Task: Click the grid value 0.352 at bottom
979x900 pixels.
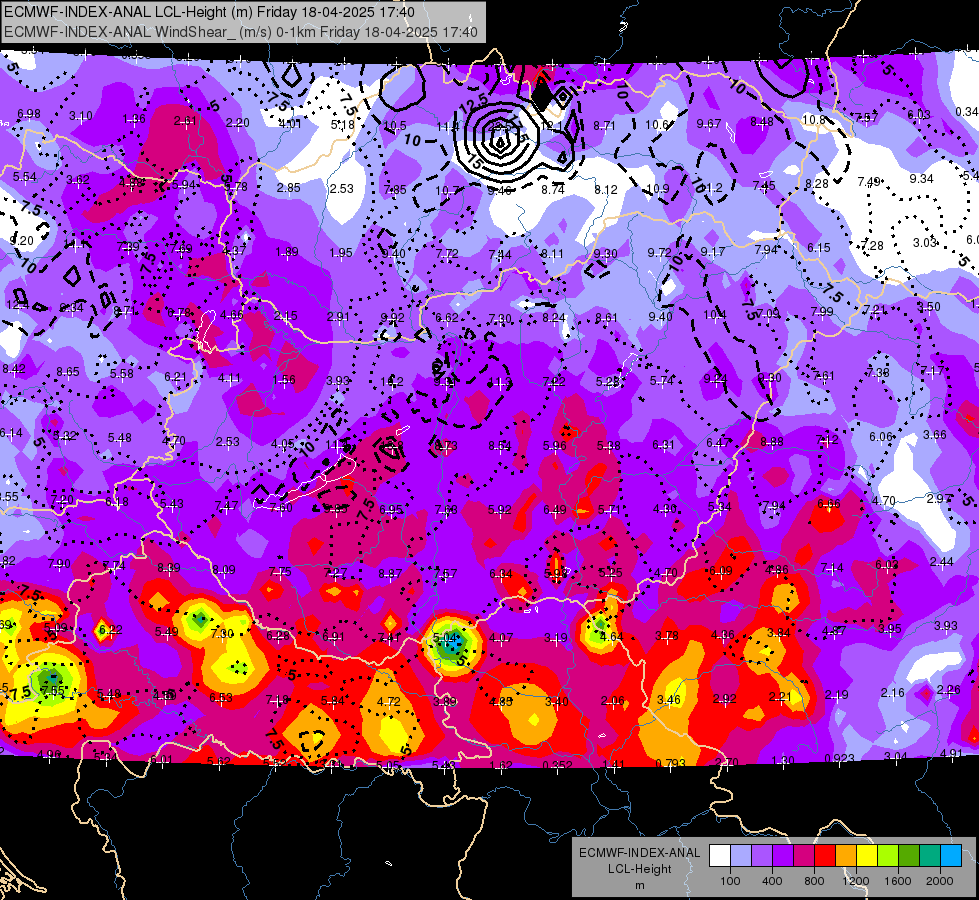Action: coord(556,765)
